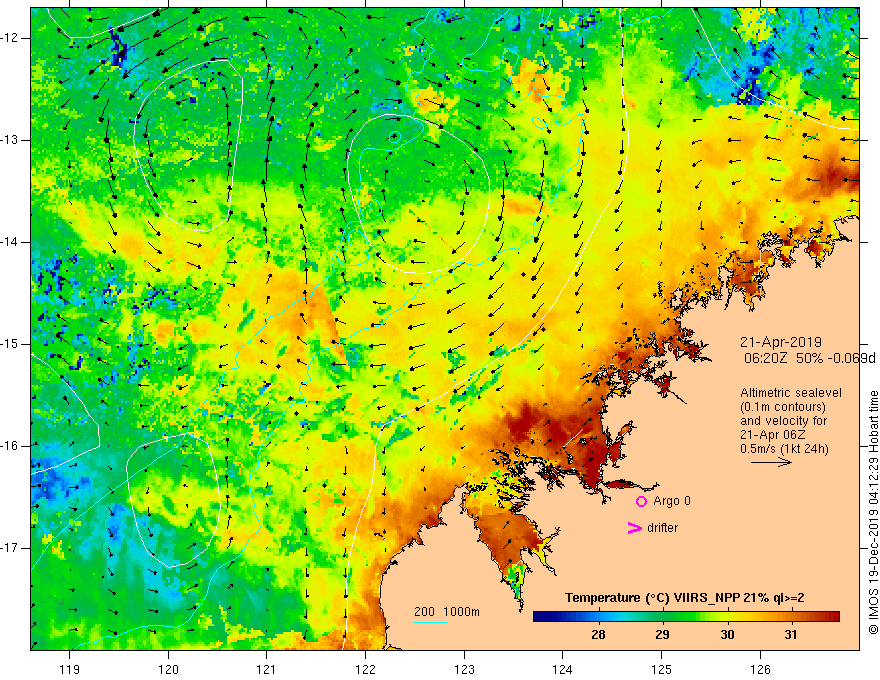Click the latitude axis label -13
880x680 pixels.
[10, 140]
